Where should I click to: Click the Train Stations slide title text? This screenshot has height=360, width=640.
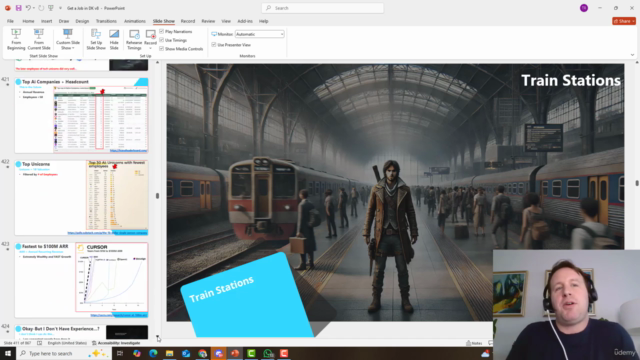[571, 80]
